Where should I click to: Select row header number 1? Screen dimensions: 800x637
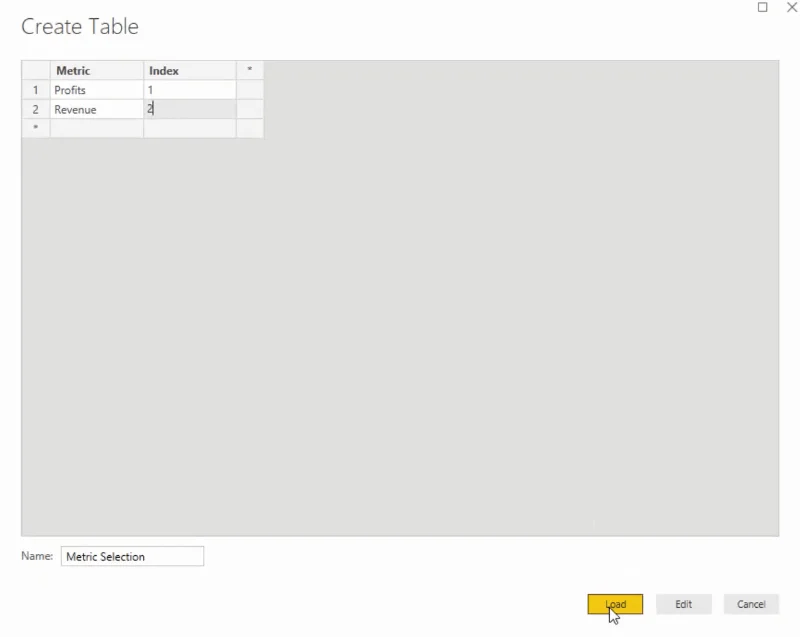[36, 90]
